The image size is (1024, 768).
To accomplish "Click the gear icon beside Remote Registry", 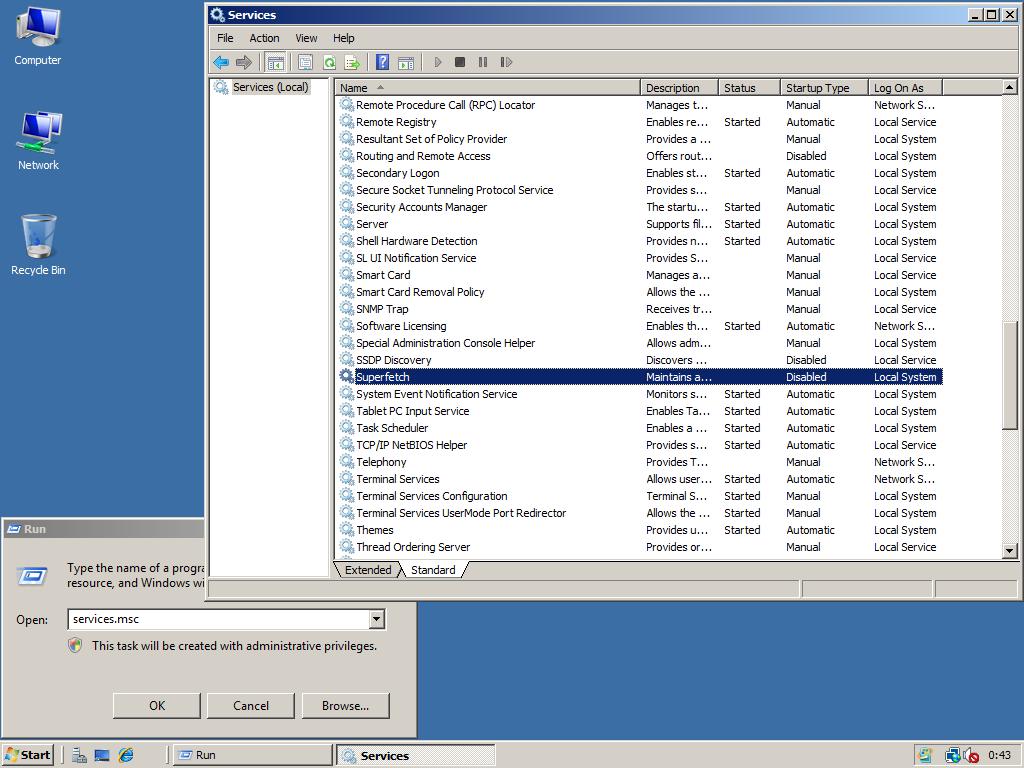I will click(x=347, y=121).
